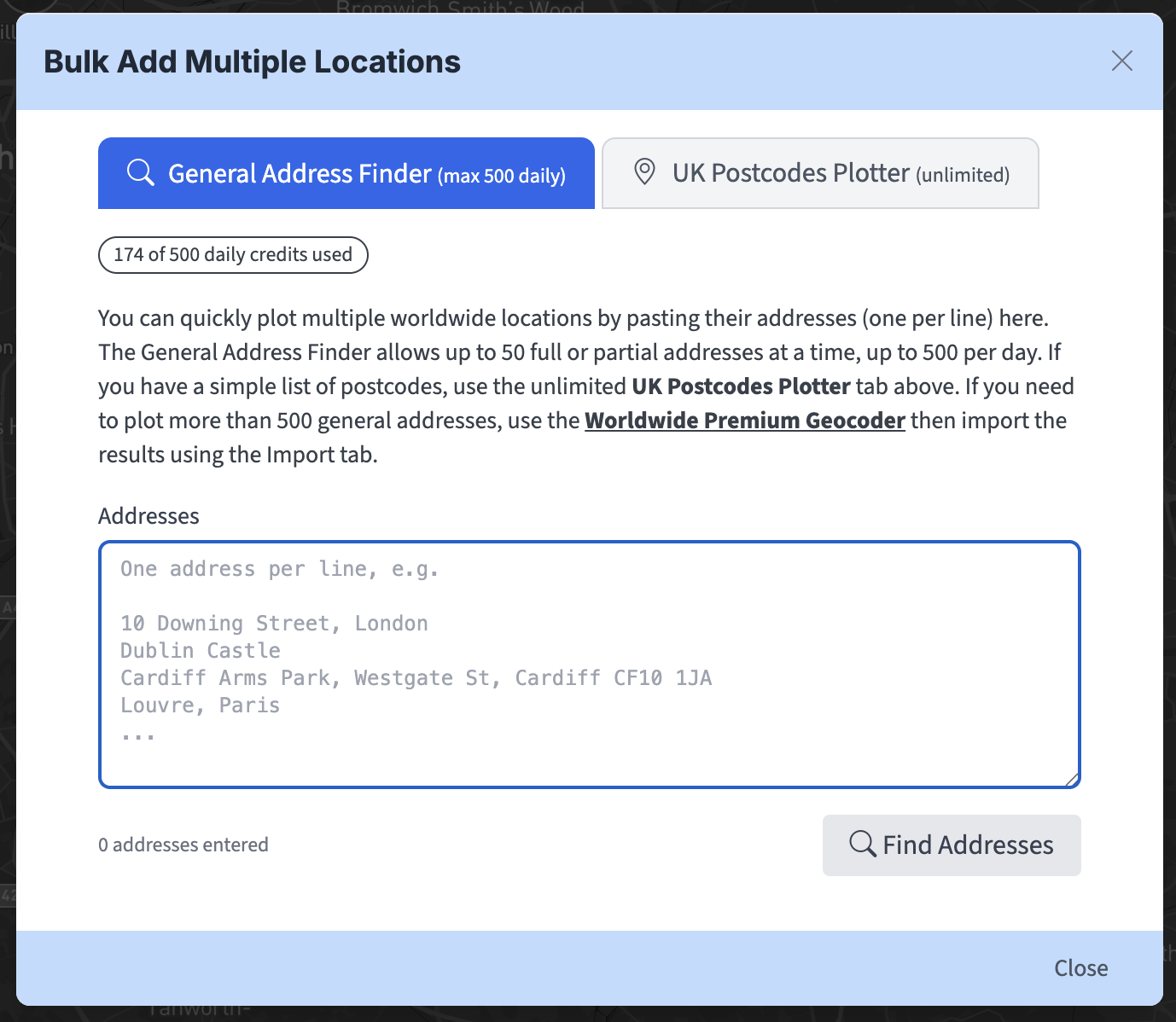The image size is (1176, 1022).
Task: Click the 174 of 500 daily credits badge
Action: pos(233,255)
